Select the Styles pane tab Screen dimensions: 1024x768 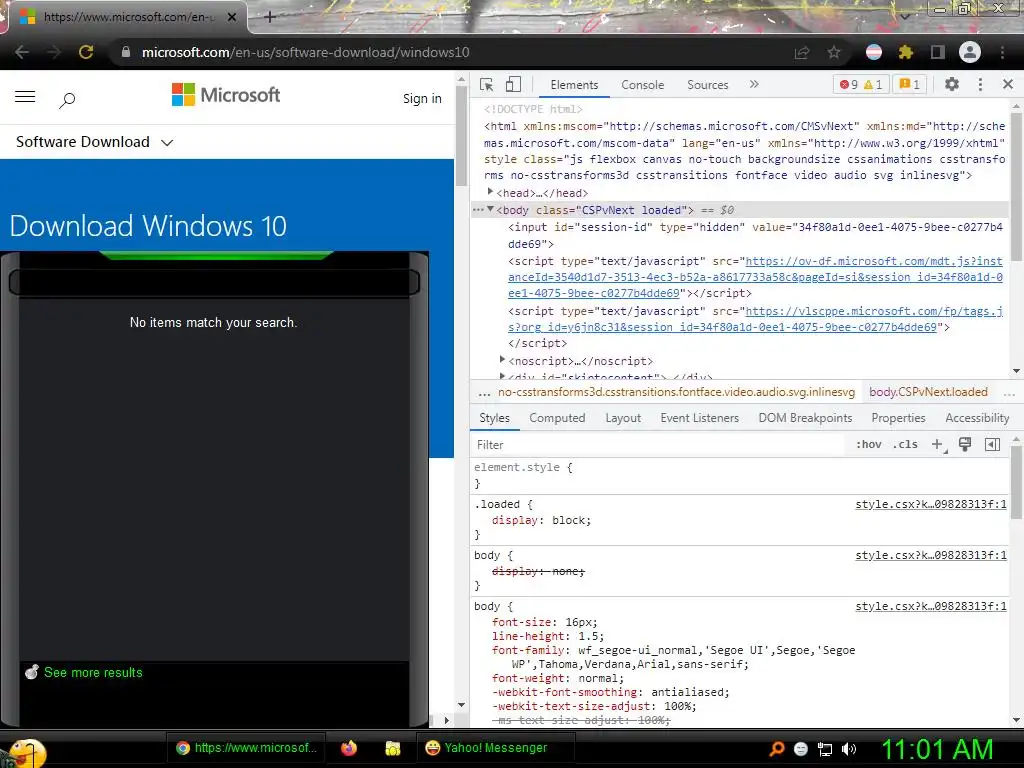point(494,418)
